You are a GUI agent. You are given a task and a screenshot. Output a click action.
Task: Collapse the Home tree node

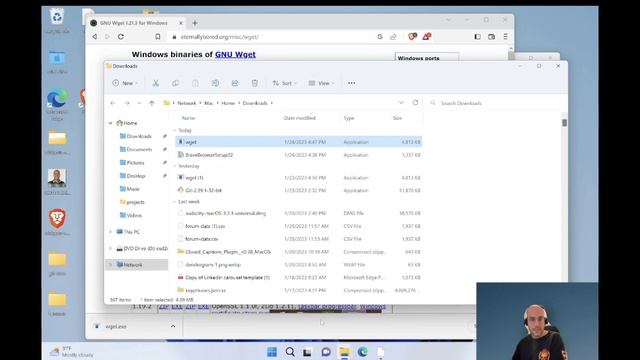111,123
